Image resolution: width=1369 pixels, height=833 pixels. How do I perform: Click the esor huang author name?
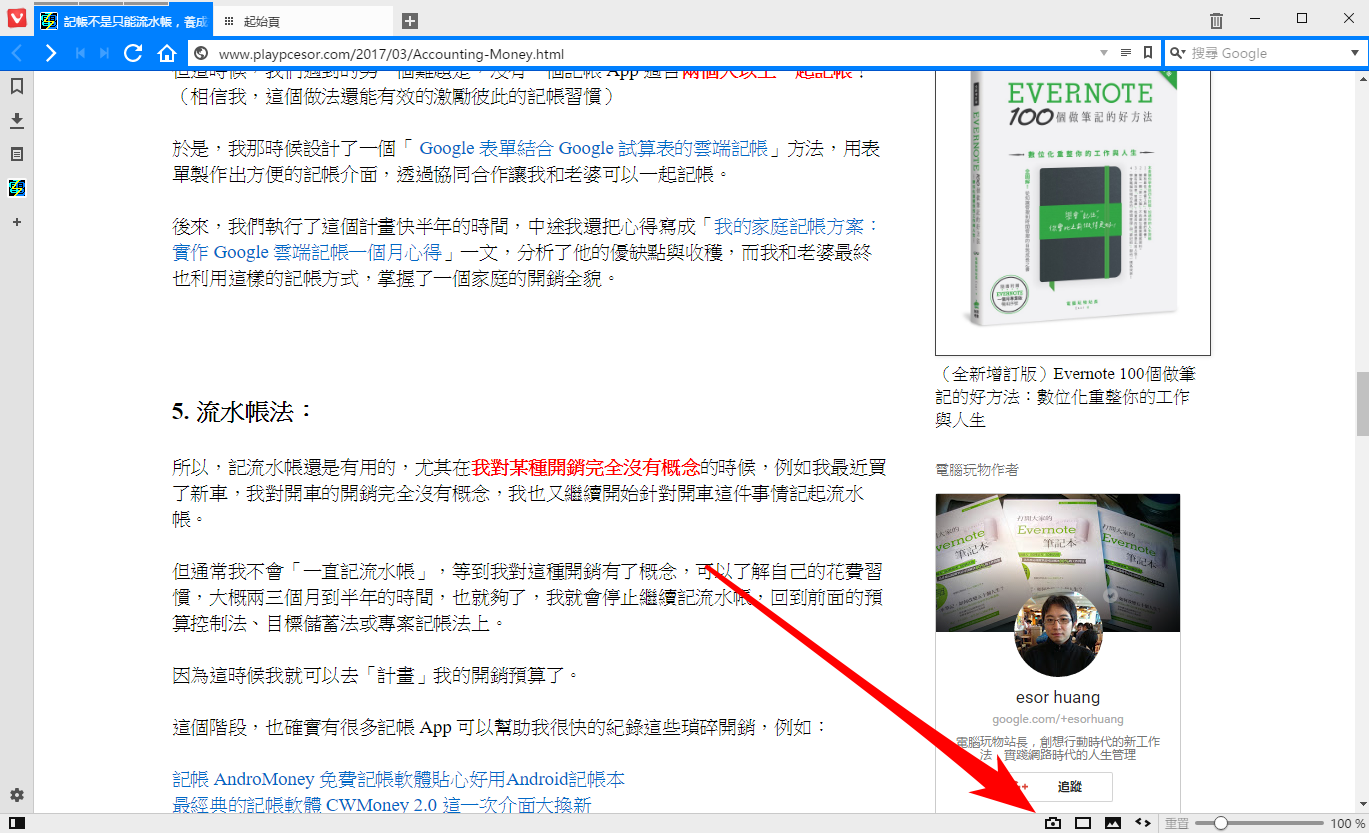pyautogui.click(x=1058, y=697)
